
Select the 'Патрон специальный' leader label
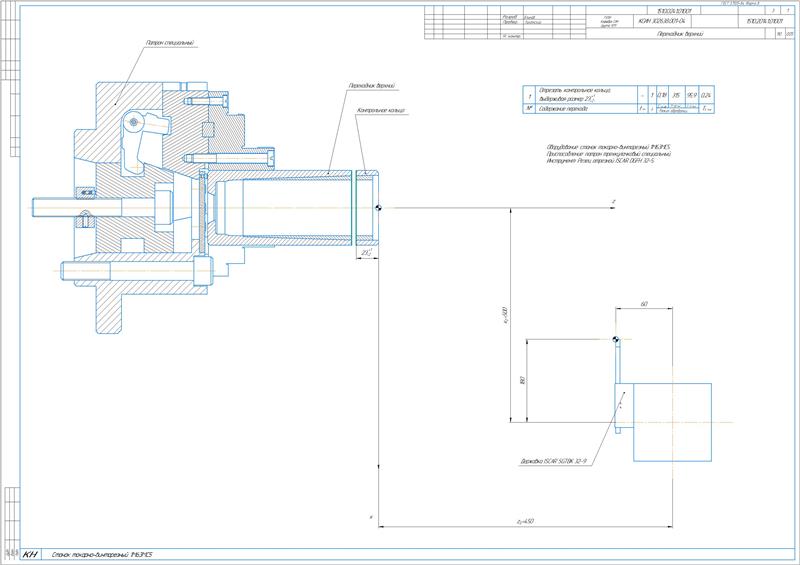point(170,43)
